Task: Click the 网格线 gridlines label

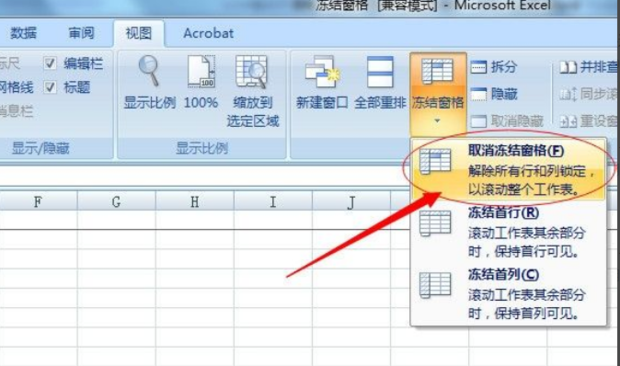Action: click(17, 87)
